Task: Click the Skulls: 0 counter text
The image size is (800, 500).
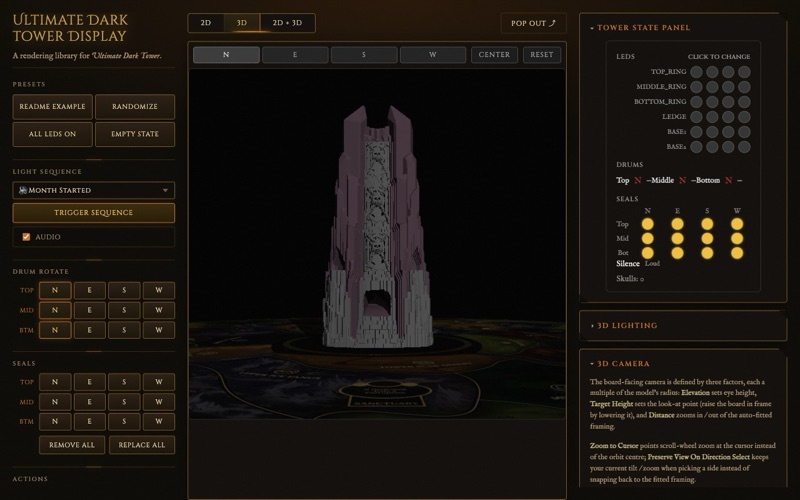Action: pyautogui.click(x=630, y=279)
